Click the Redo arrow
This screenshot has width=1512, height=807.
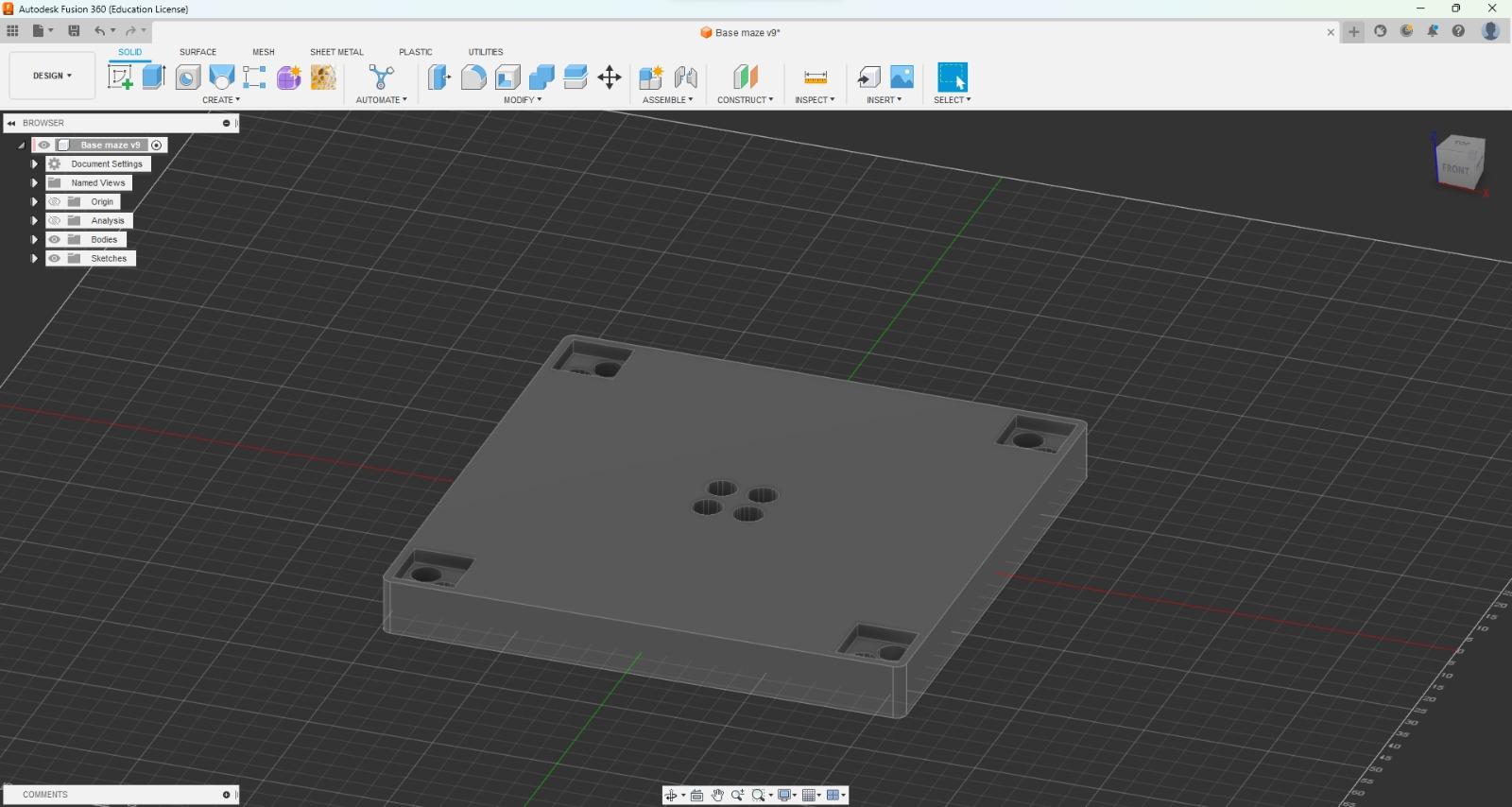point(130,31)
